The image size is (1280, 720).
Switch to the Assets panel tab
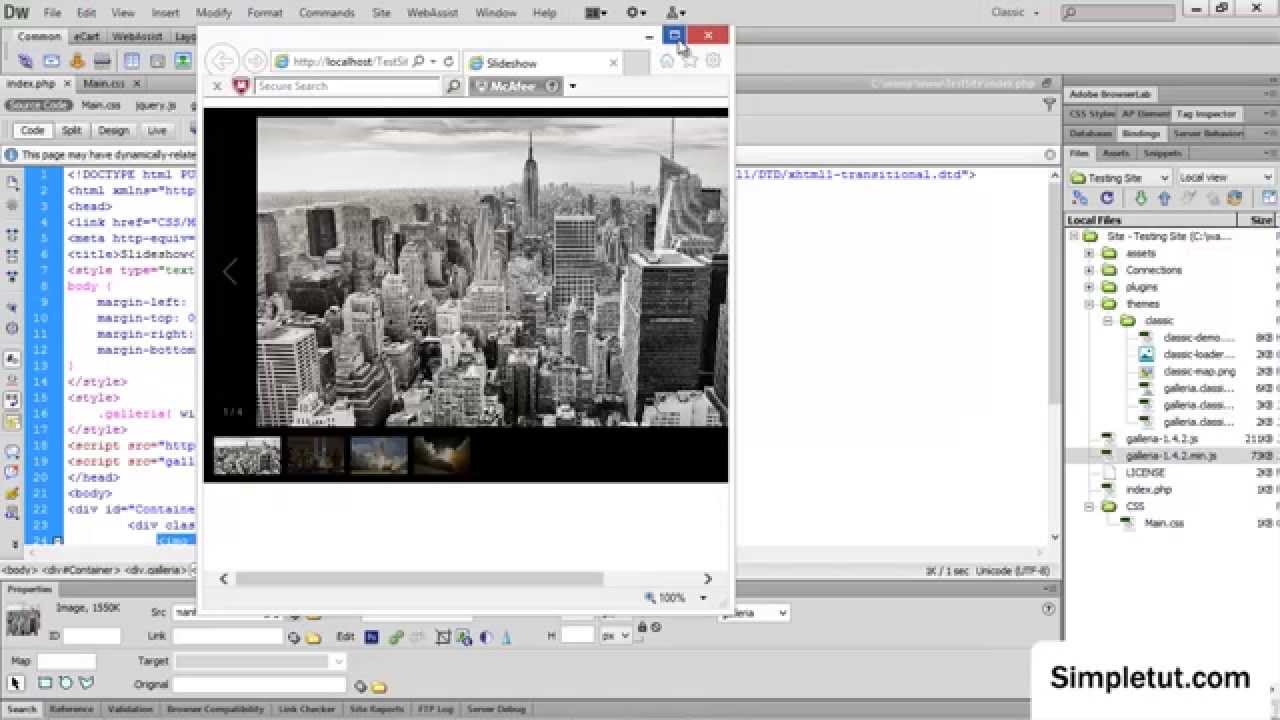(x=1115, y=153)
